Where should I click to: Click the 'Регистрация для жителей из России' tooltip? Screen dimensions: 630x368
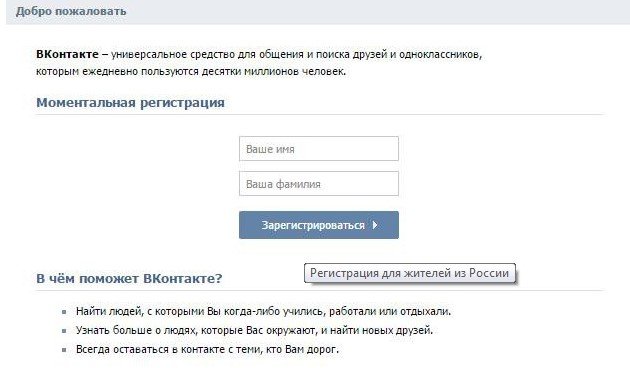click(x=409, y=273)
